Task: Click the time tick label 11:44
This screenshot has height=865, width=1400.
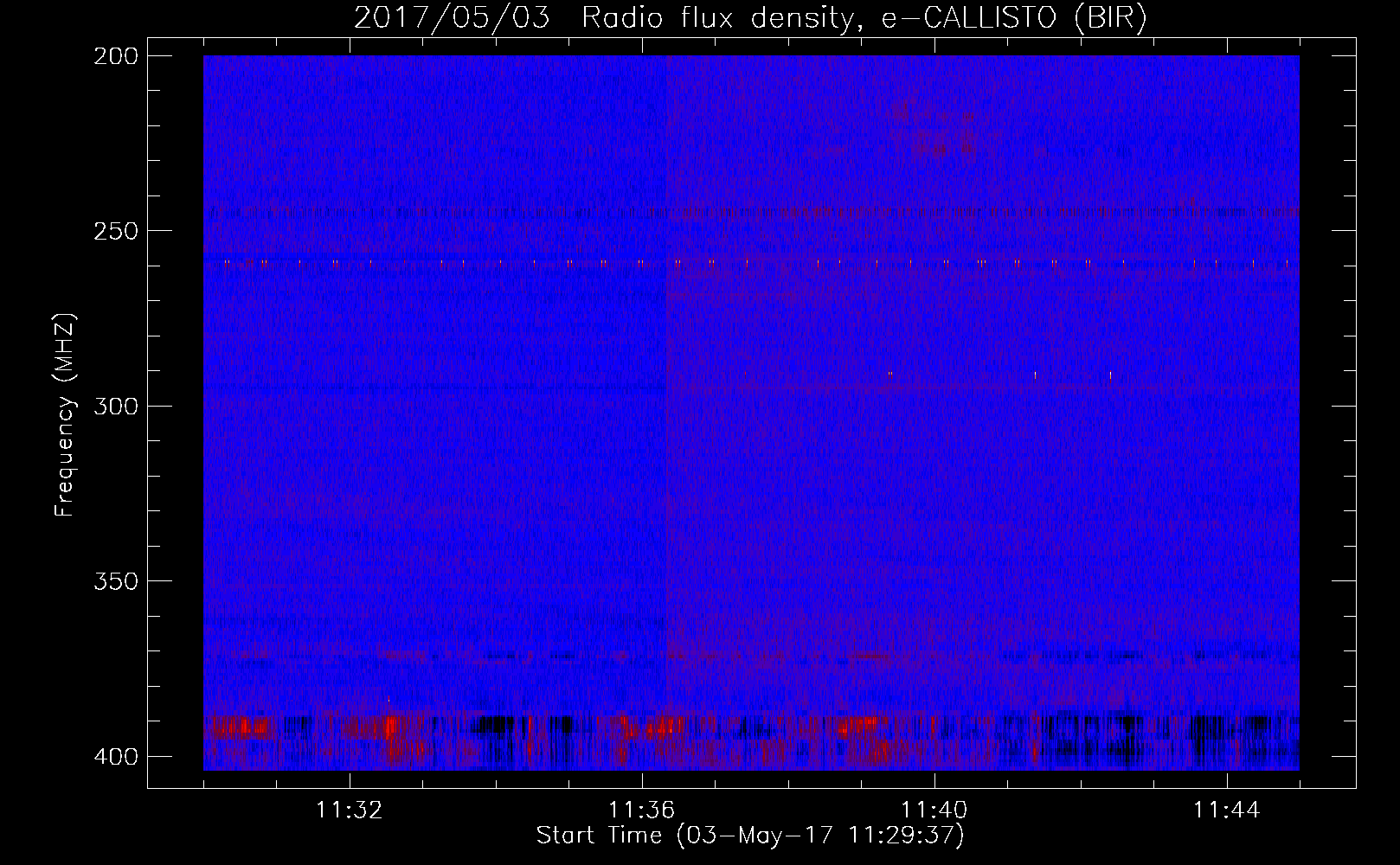Action: click(x=1227, y=811)
